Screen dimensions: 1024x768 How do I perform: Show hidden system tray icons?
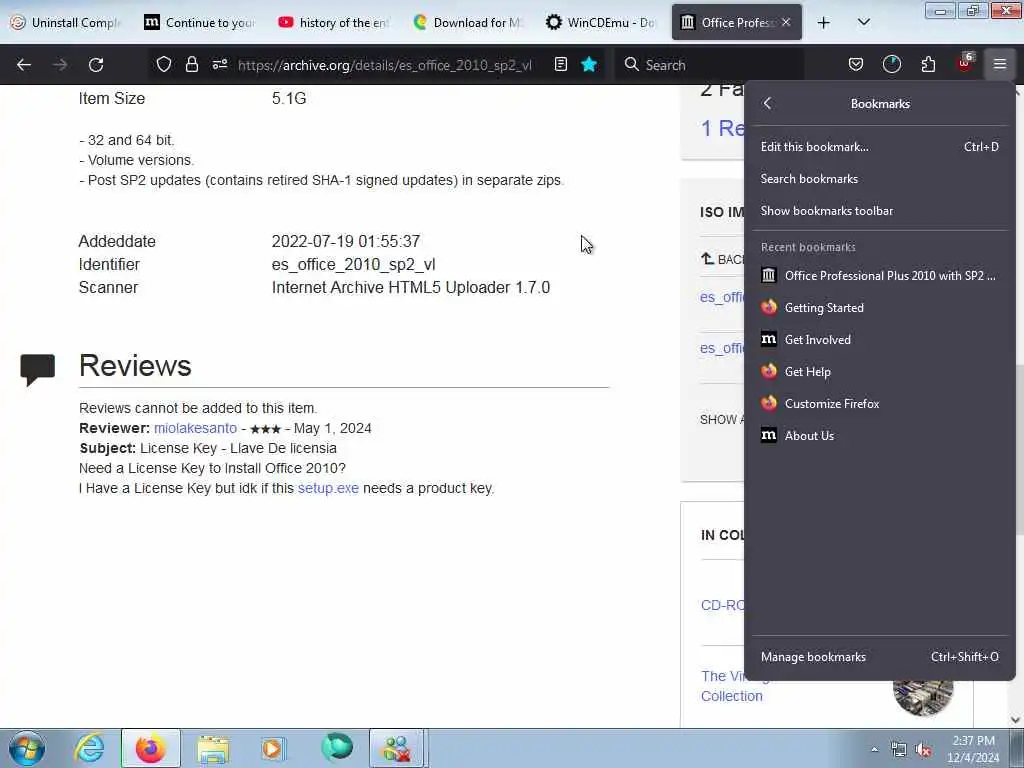pyautogui.click(x=874, y=749)
